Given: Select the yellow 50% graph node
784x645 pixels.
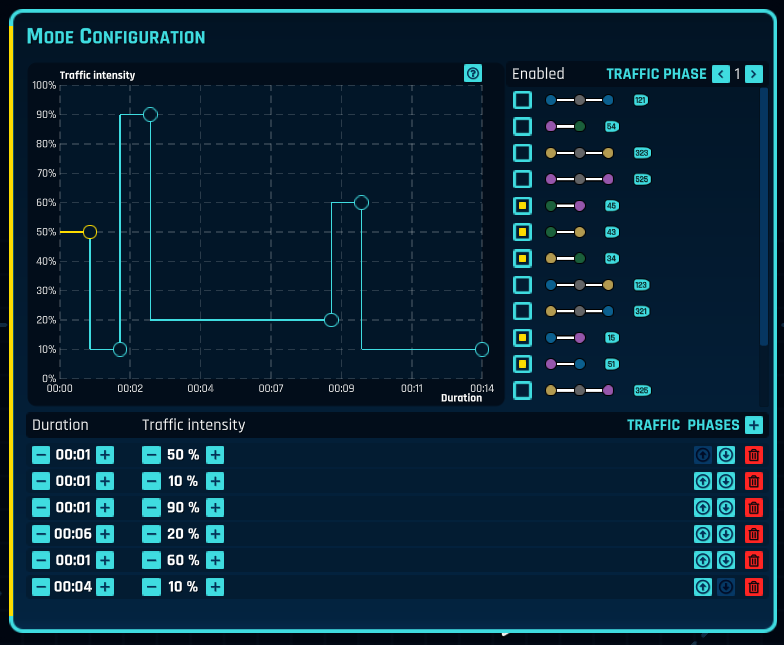Looking at the screenshot, I should coord(90,232).
